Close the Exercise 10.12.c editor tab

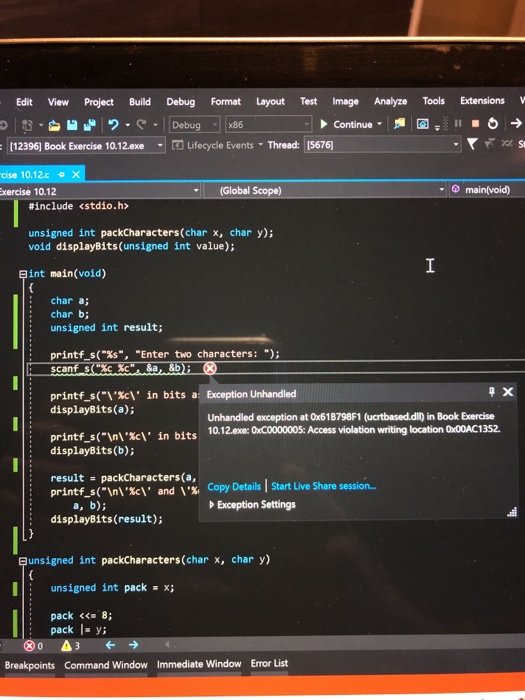[76, 175]
